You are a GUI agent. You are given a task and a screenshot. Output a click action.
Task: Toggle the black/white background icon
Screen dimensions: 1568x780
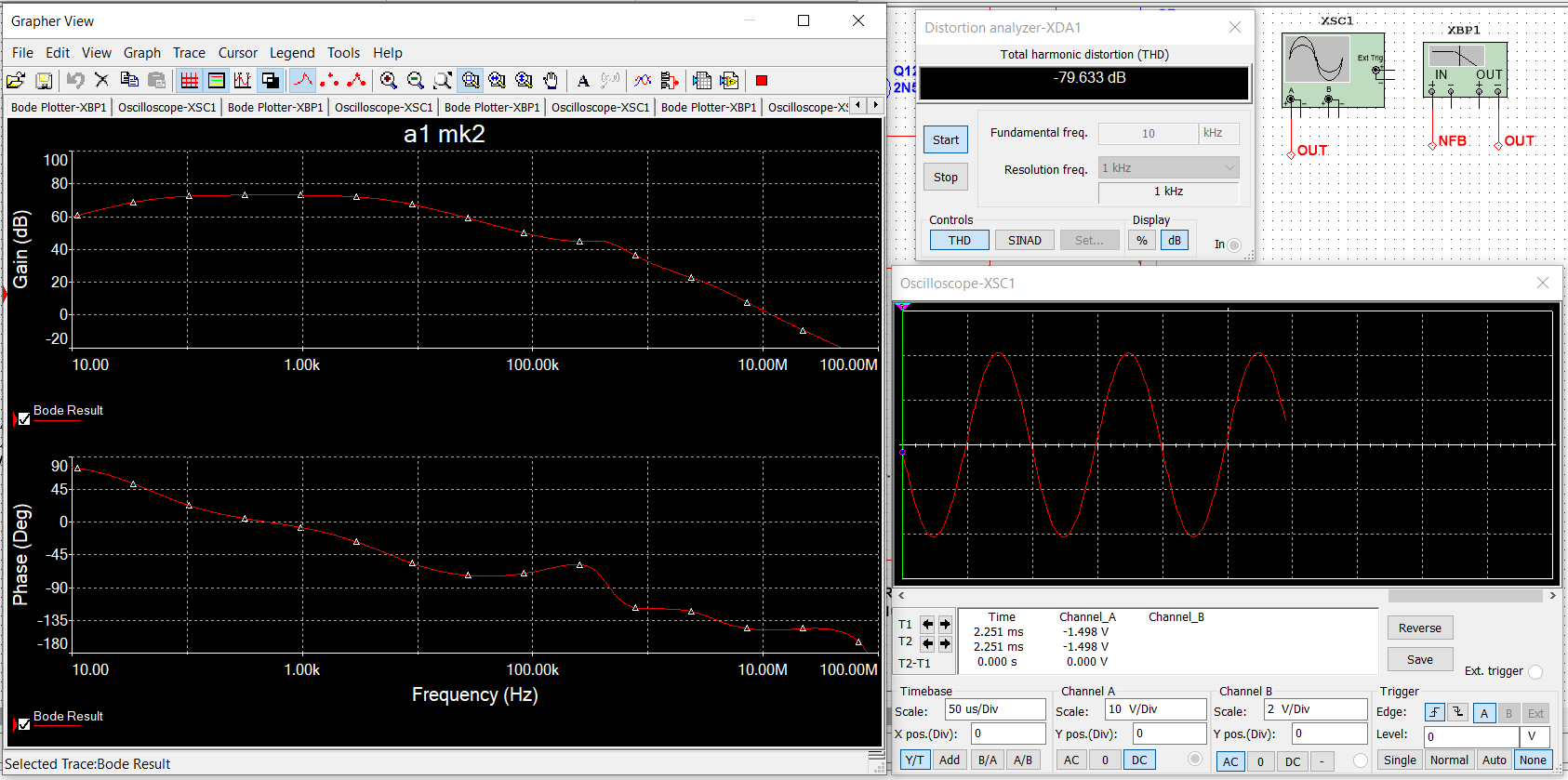[x=271, y=81]
